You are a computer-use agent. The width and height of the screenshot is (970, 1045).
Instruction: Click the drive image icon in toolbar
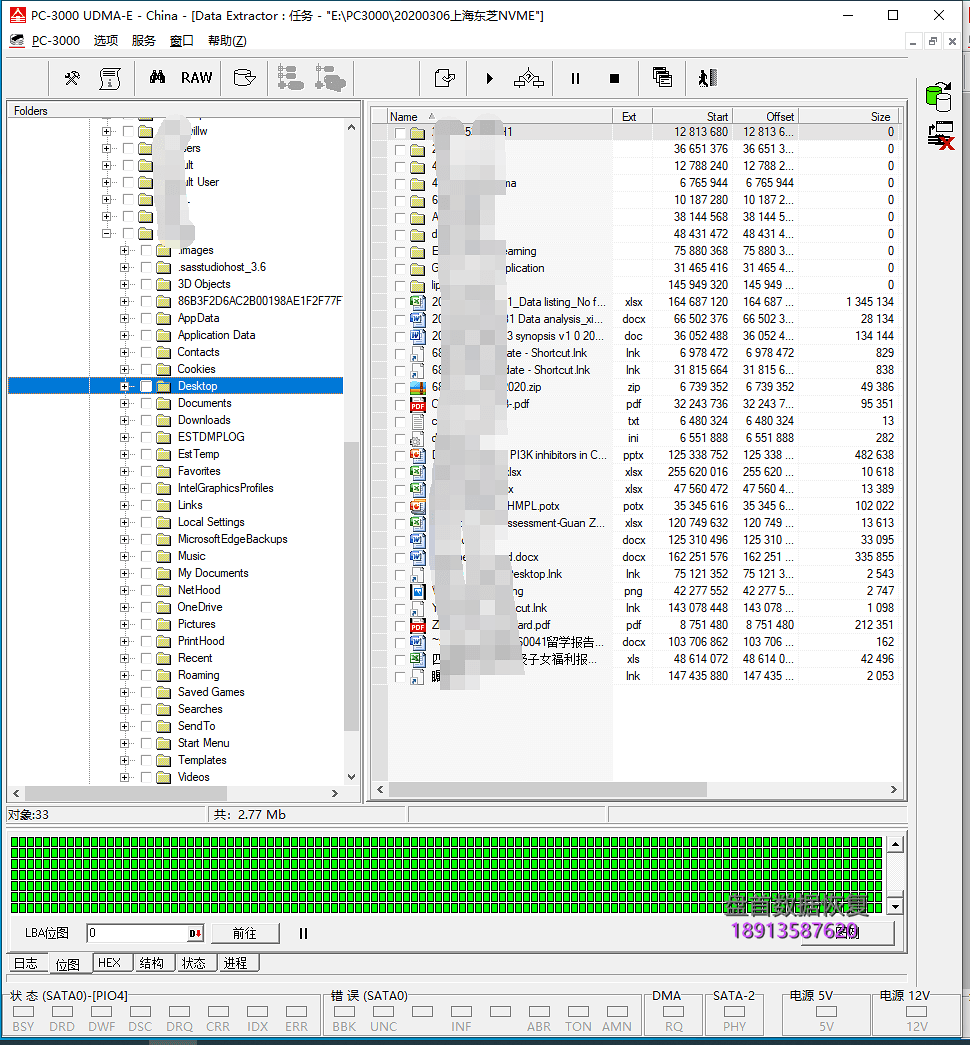coord(245,78)
